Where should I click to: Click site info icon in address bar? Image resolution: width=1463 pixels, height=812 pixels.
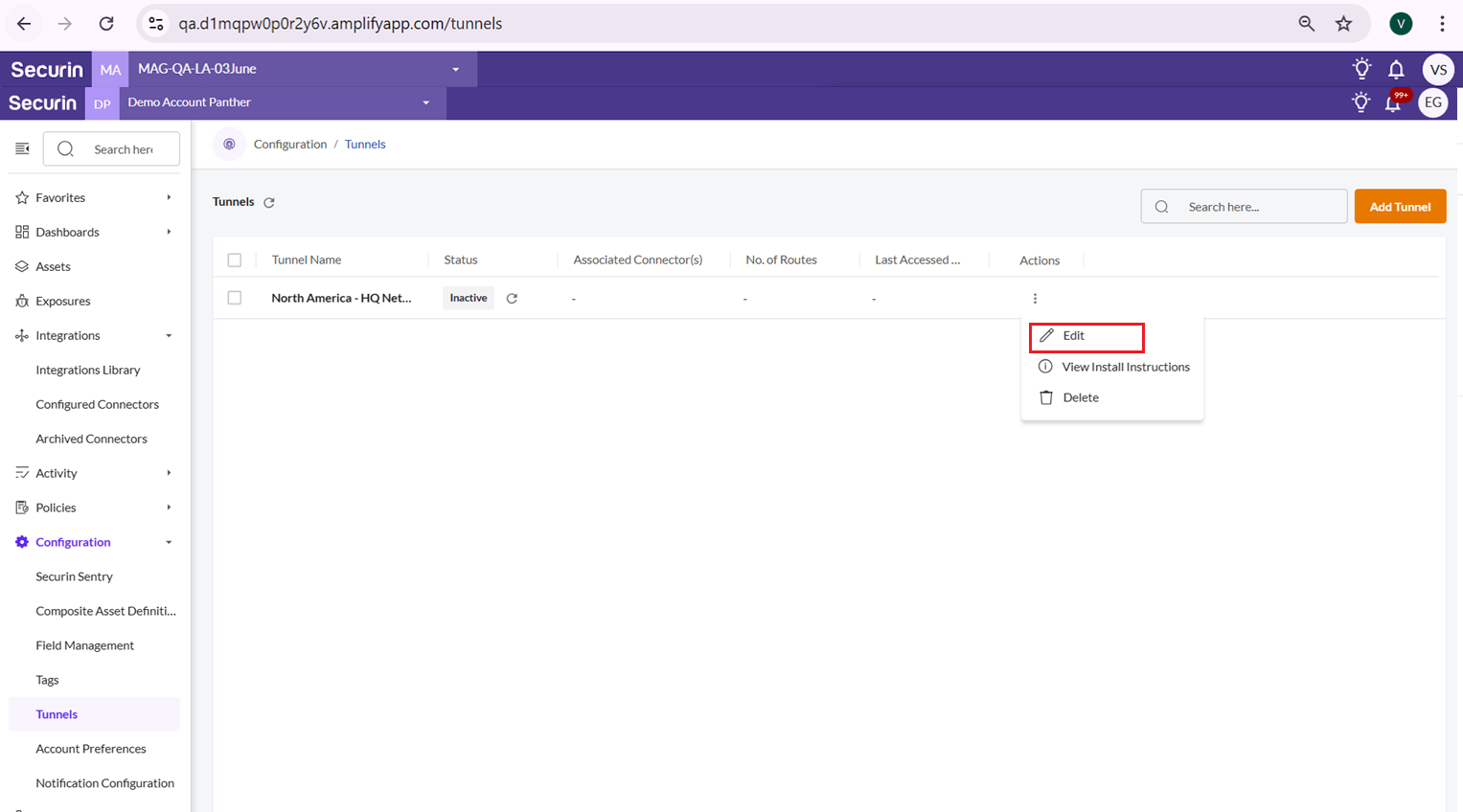click(x=156, y=23)
